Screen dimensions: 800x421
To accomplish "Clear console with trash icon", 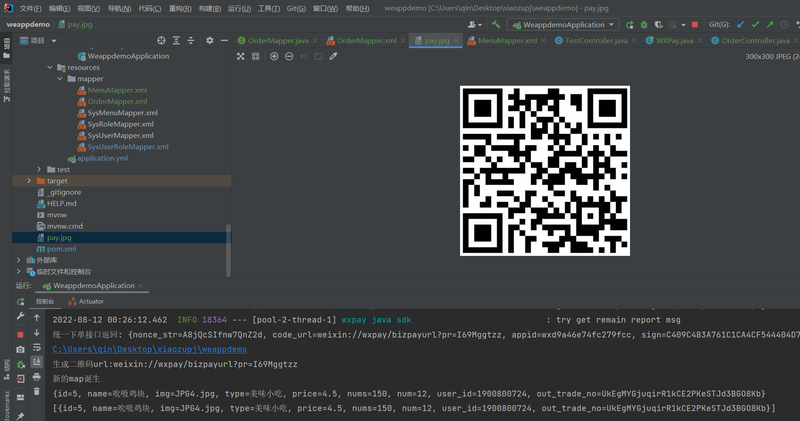I will click(x=37, y=391).
